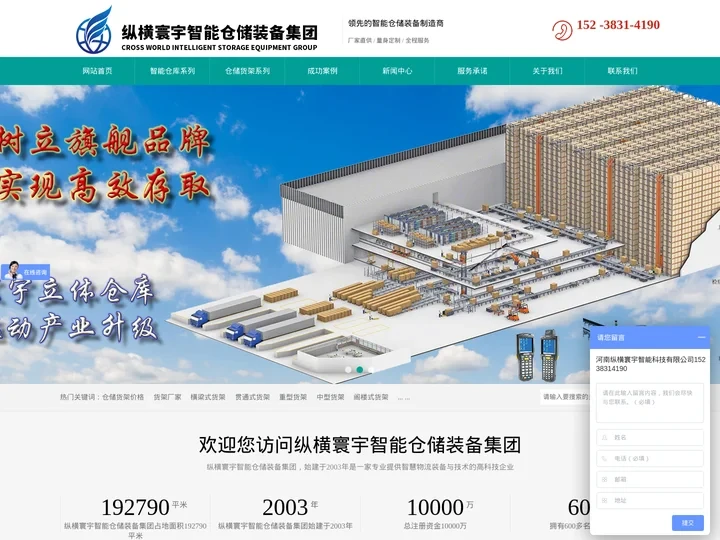Focus the 邮箱 email field
This screenshot has height=540, width=720.
[x=650, y=479]
